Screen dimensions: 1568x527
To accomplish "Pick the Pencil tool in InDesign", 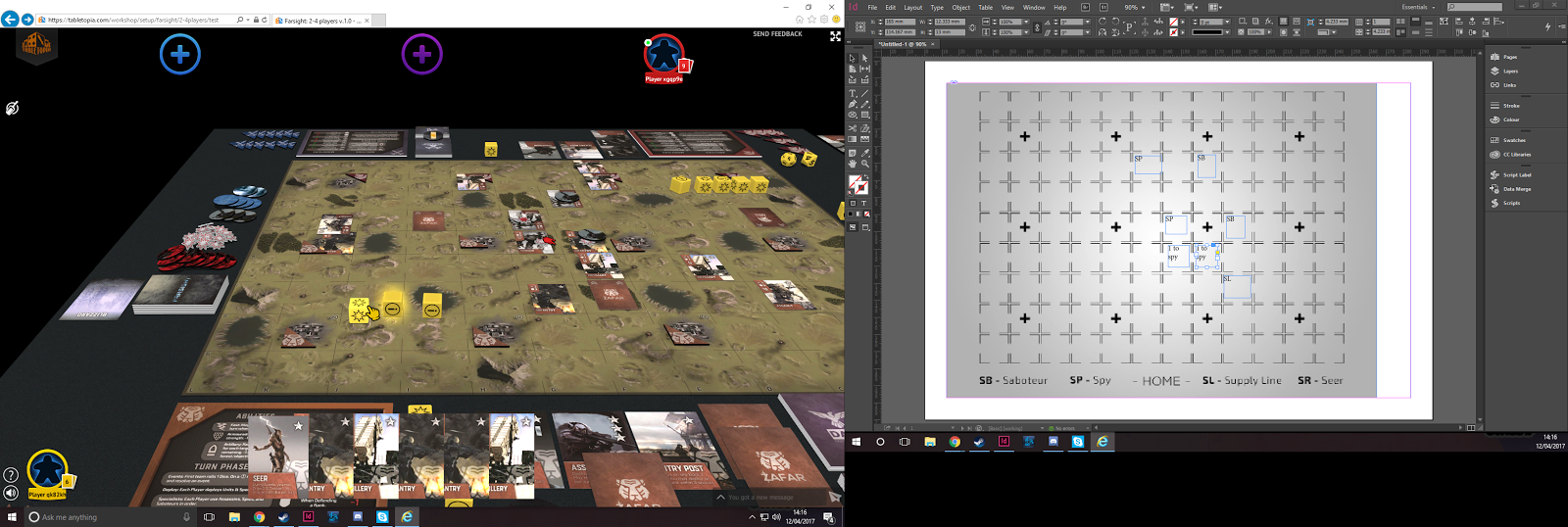I will pos(864,104).
